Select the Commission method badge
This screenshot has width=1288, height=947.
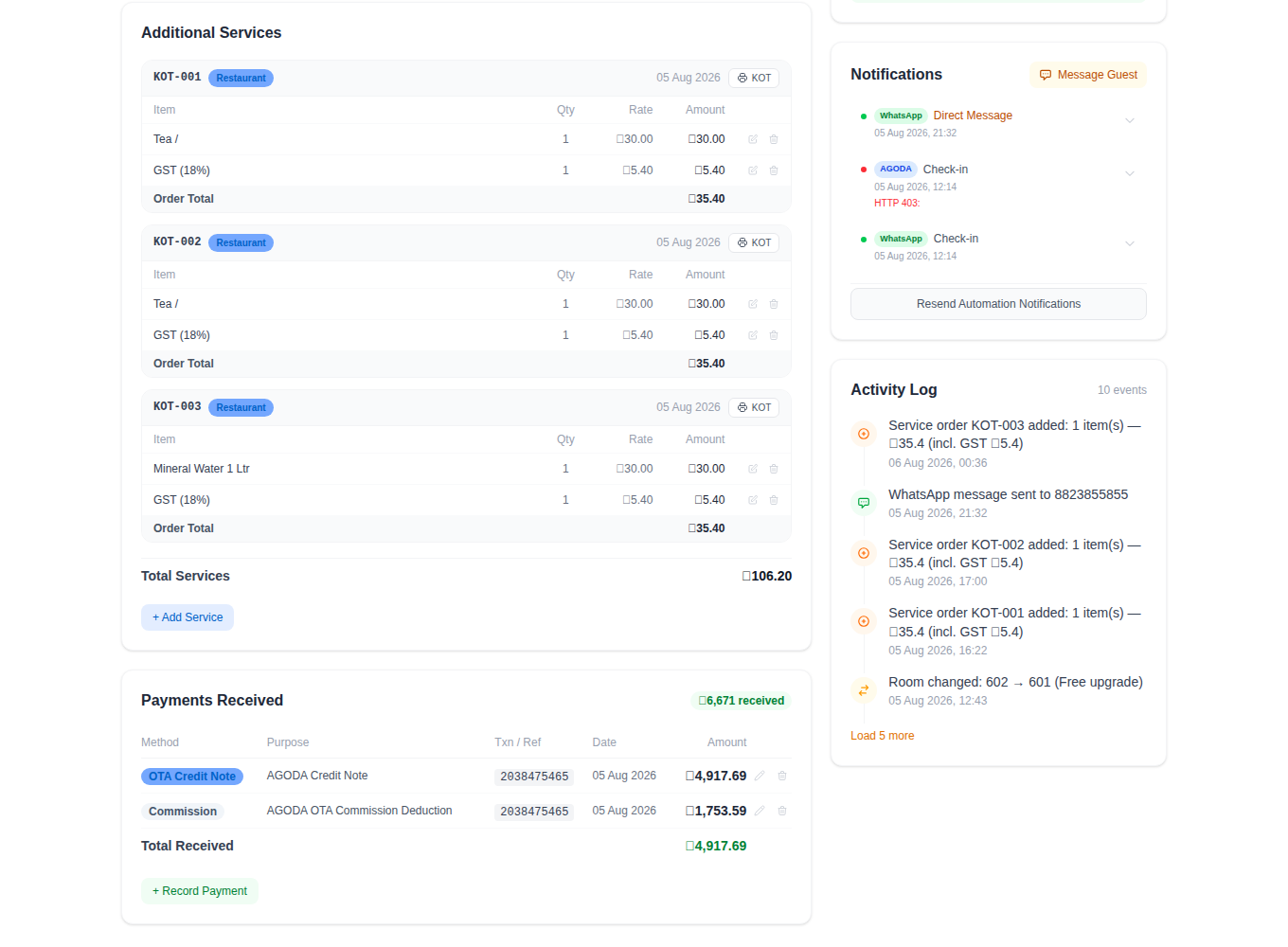[x=183, y=812]
